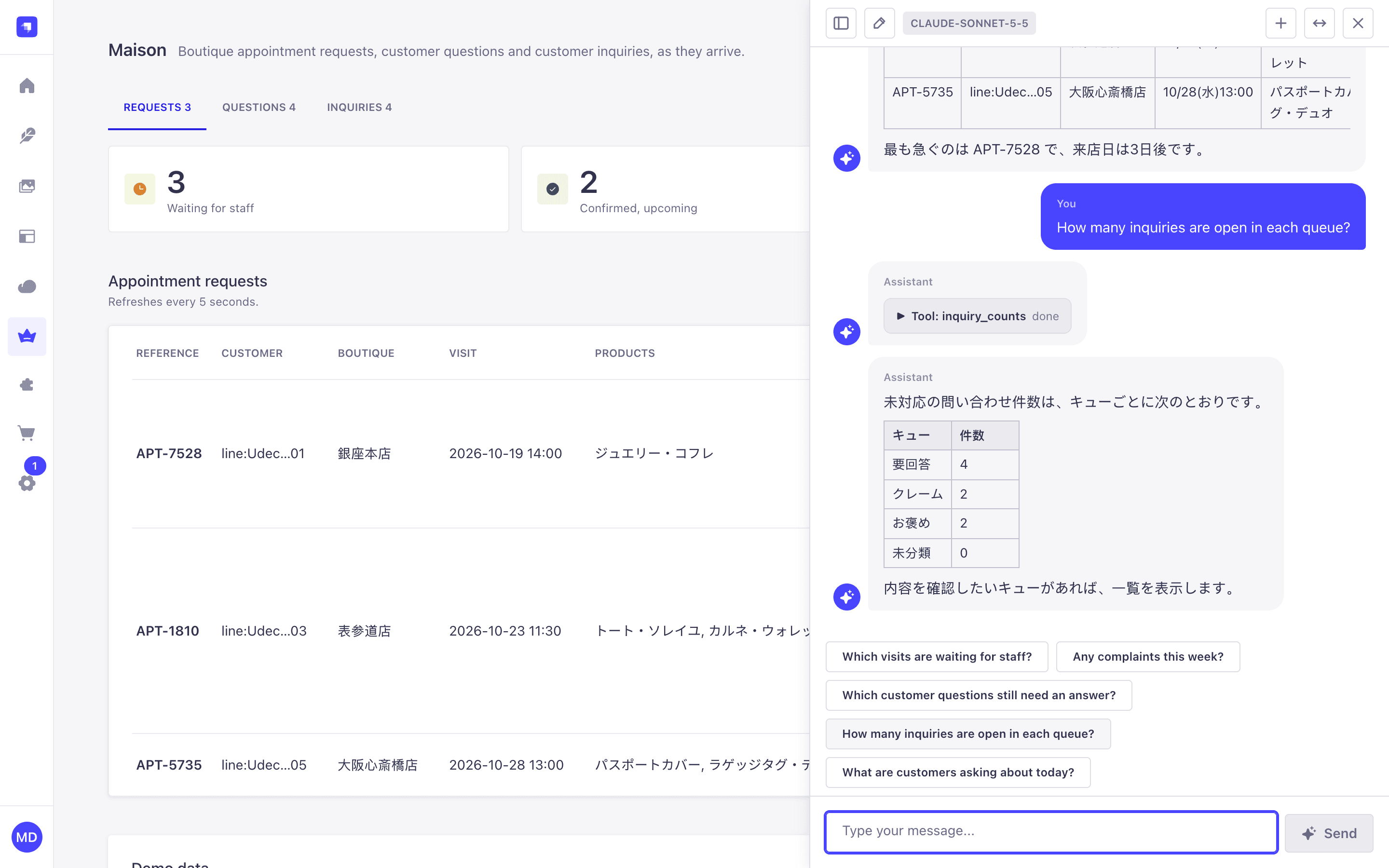
Task: Click the Confirmed, upcoming stat card
Action: pyautogui.click(x=666, y=189)
